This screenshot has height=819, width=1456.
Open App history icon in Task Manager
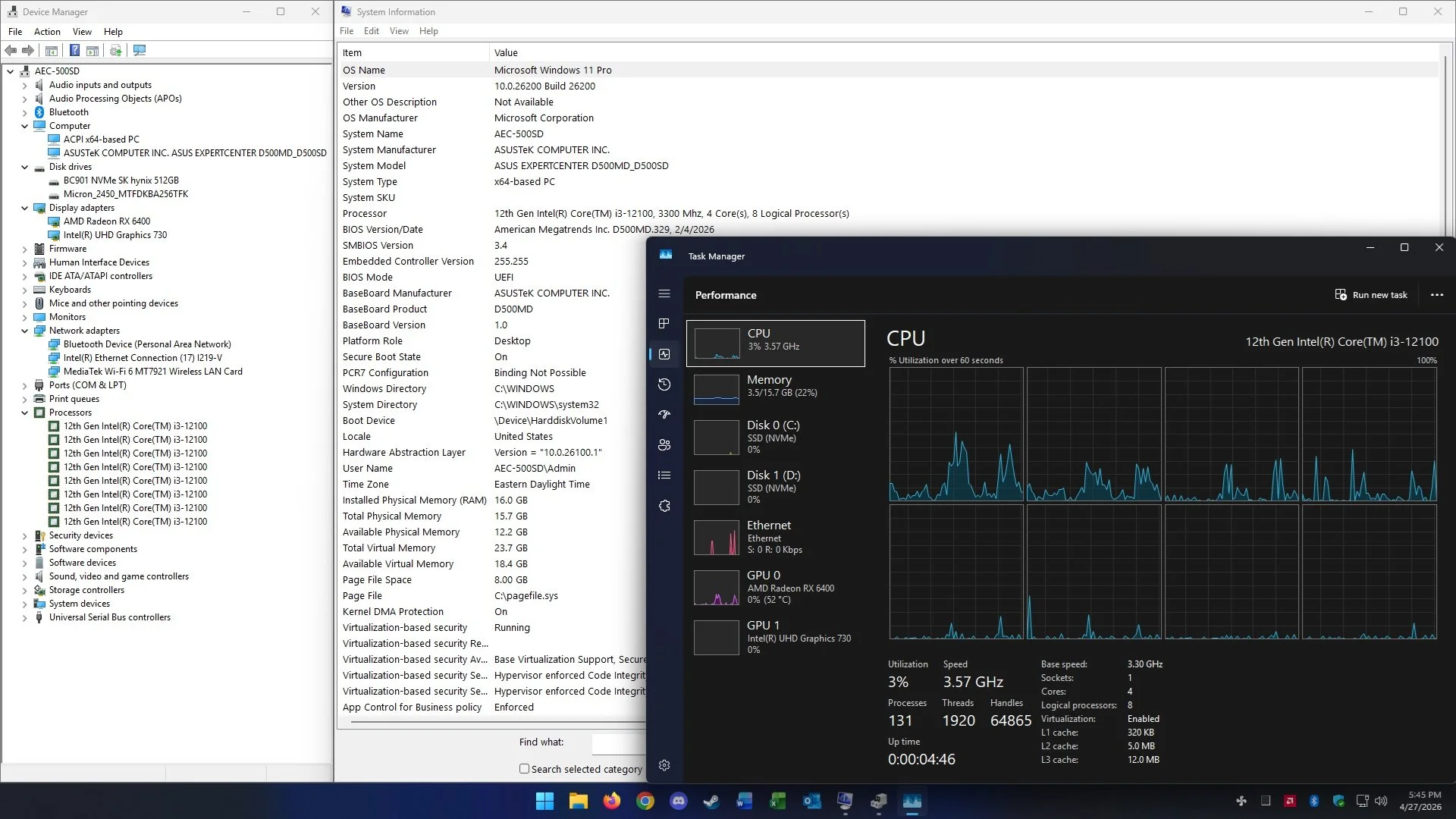click(x=664, y=384)
